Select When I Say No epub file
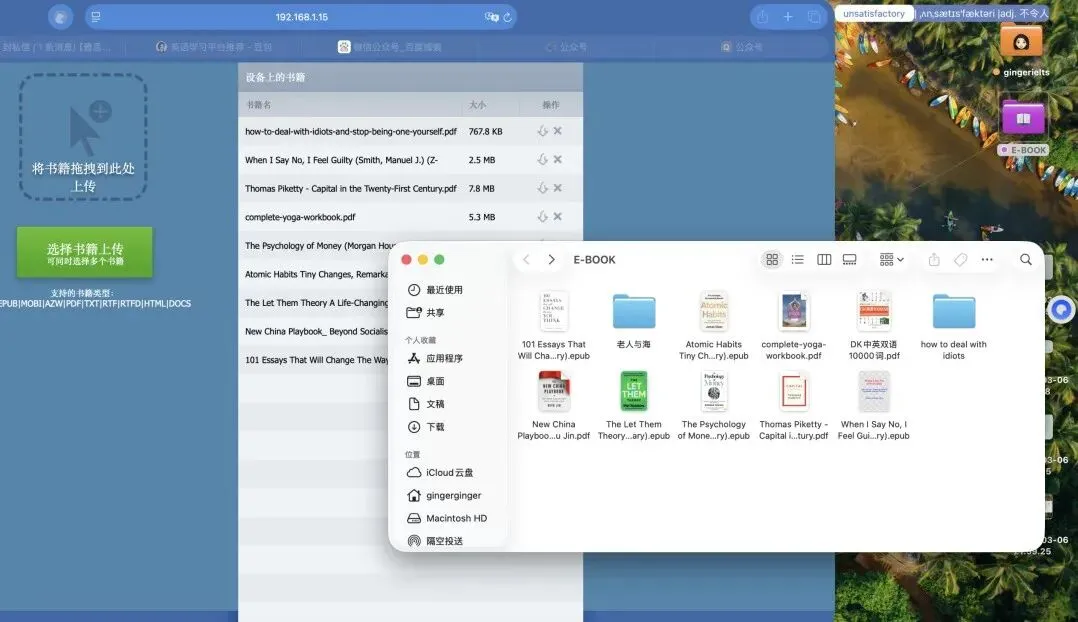The width and height of the screenshot is (1078, 622). (x=874, y=406)
